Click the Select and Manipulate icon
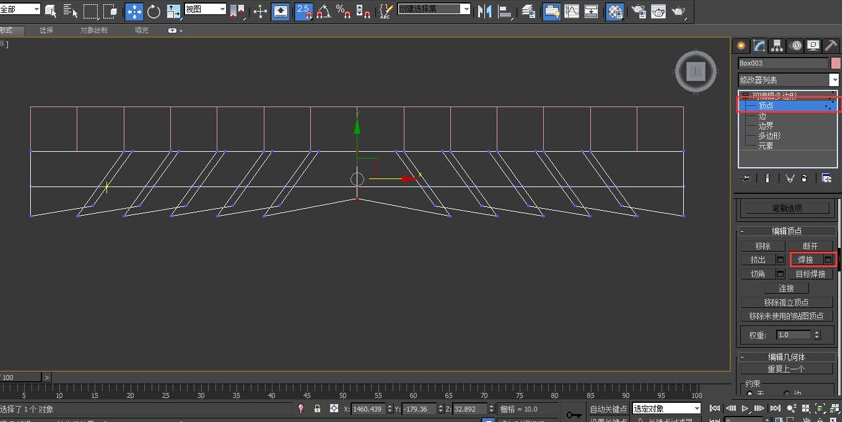Viewport: 842px width, 422px height. [260, 11]
